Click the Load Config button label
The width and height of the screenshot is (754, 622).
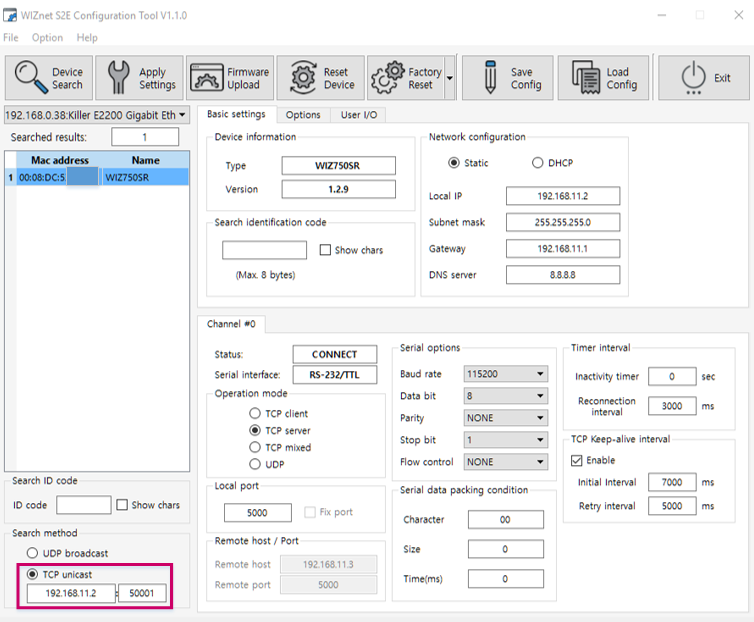point(622,78)
